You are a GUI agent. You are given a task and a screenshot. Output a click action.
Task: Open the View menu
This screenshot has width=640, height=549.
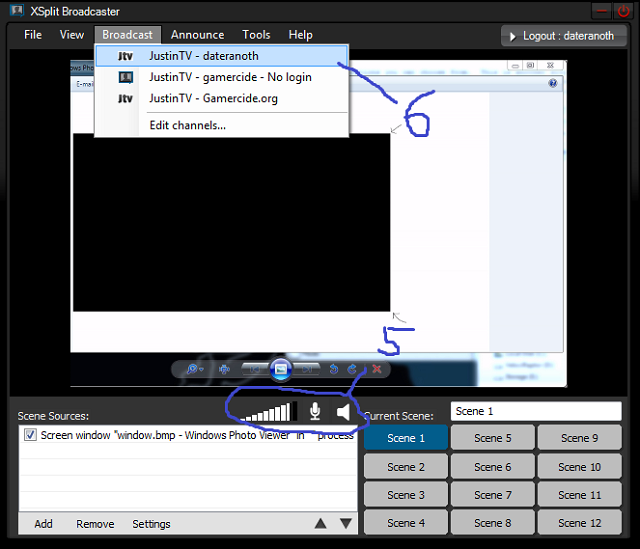coord(72,35)
